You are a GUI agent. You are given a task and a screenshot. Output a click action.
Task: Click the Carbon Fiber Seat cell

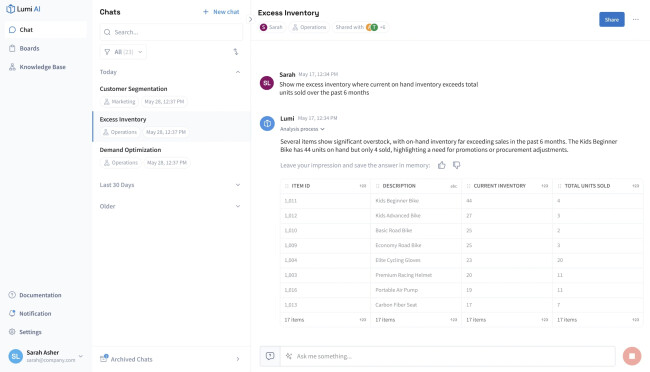[x=416, y=305]
